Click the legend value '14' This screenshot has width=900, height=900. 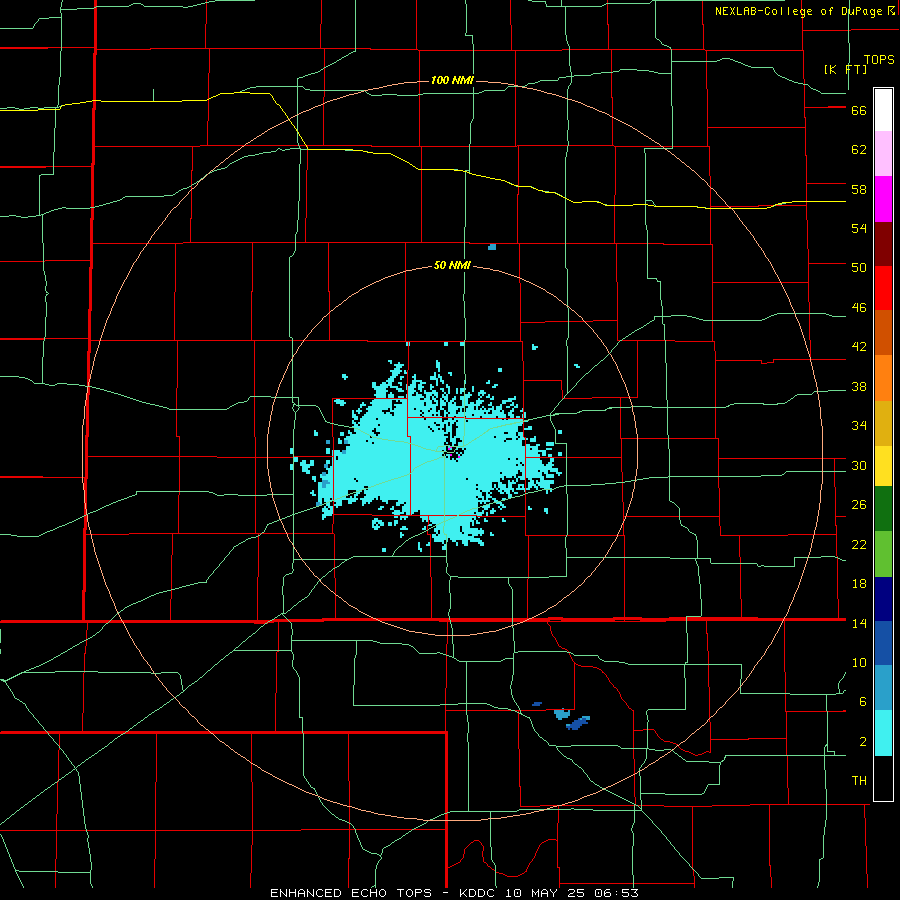click(x=859, y=623)
